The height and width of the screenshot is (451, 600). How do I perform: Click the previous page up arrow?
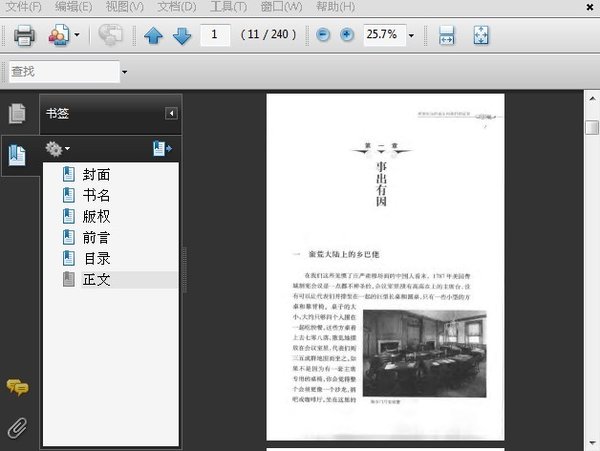pos(153,36)
